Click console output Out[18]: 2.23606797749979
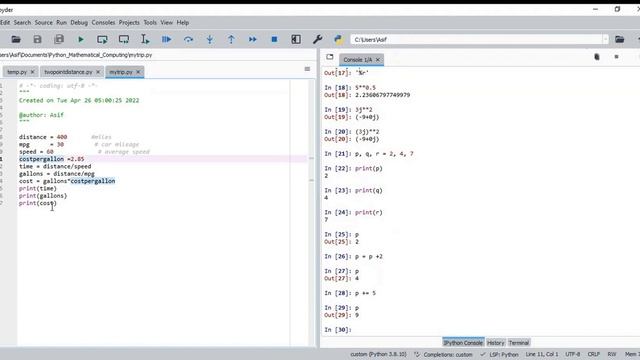The width and height of the screenshot is (640, 360). (367, 95)
